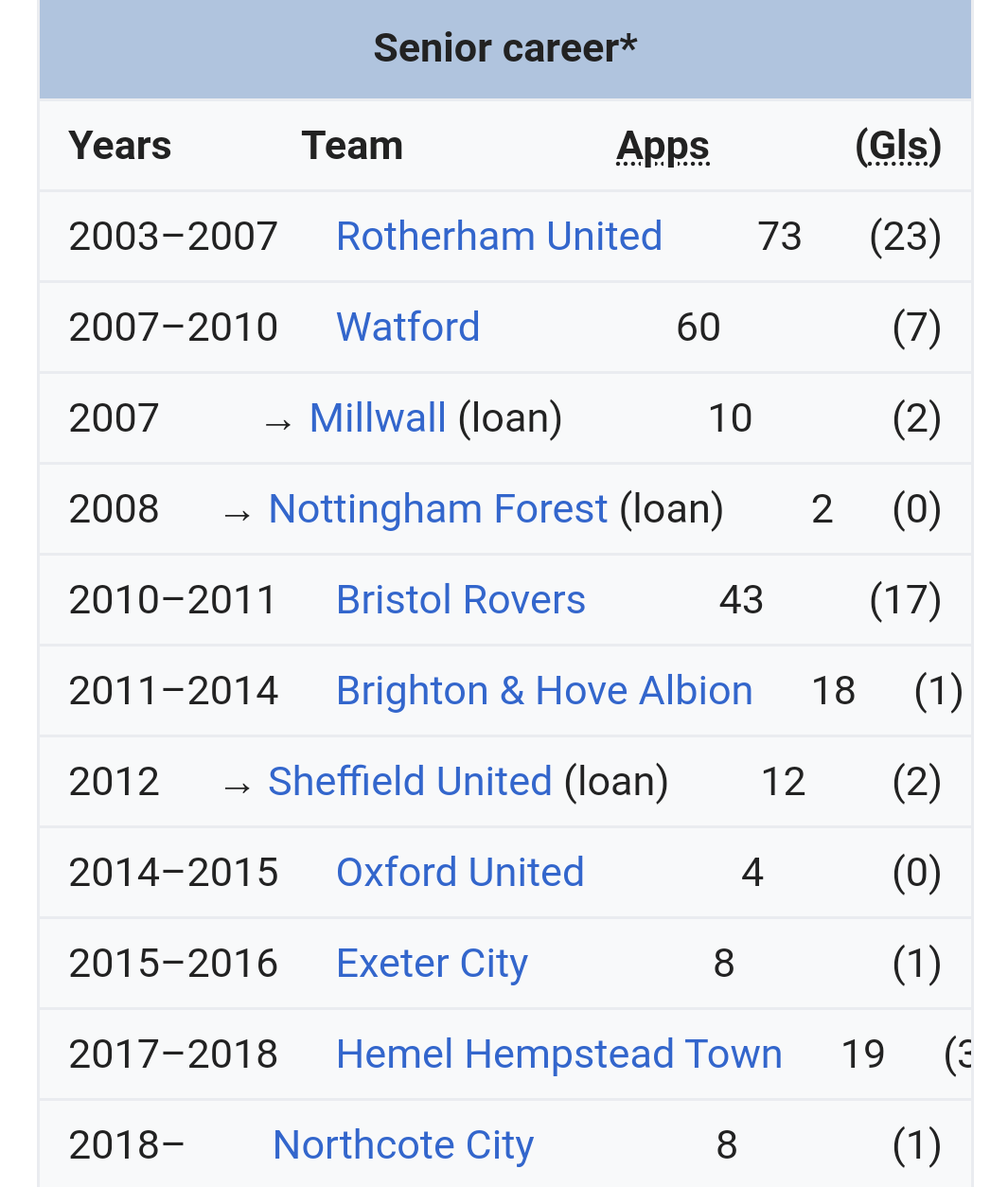Open the Nottingham Forest link
Image resolution: width=1008 pixels, height=1187 pixels.
tap(438, 509)
